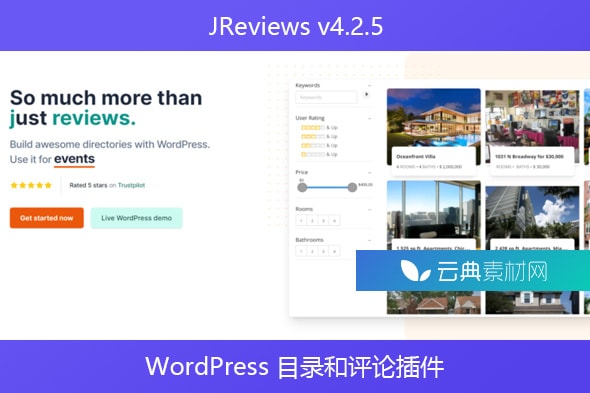Click the Price filter label
The height and width of the screenshot is (393, 590).
301,172
